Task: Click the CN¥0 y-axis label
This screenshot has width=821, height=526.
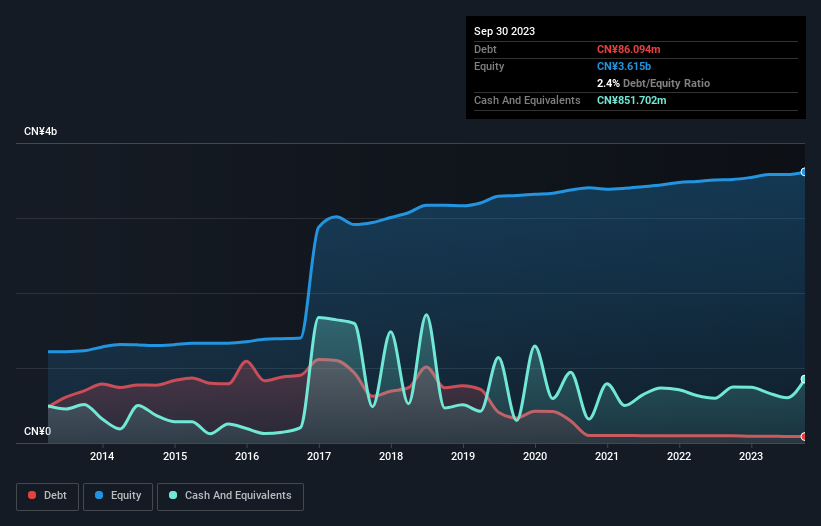Action: tap(38, 431)
